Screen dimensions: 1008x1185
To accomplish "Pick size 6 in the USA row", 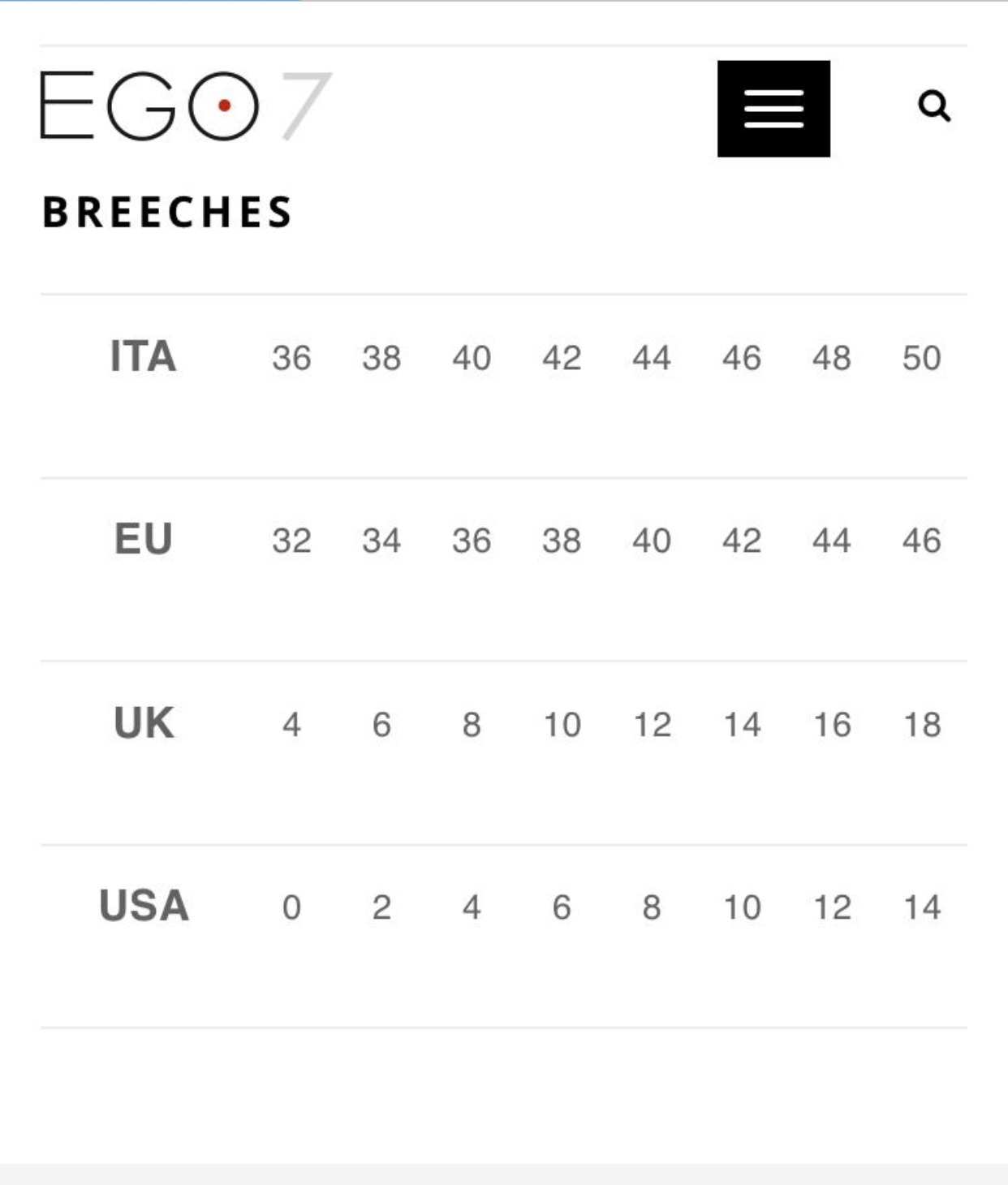I will tap(562, 907).
